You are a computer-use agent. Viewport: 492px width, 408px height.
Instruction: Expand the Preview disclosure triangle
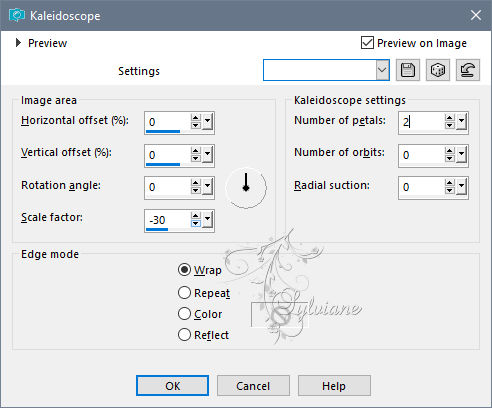pyautogui.click(x=18, y=43)
